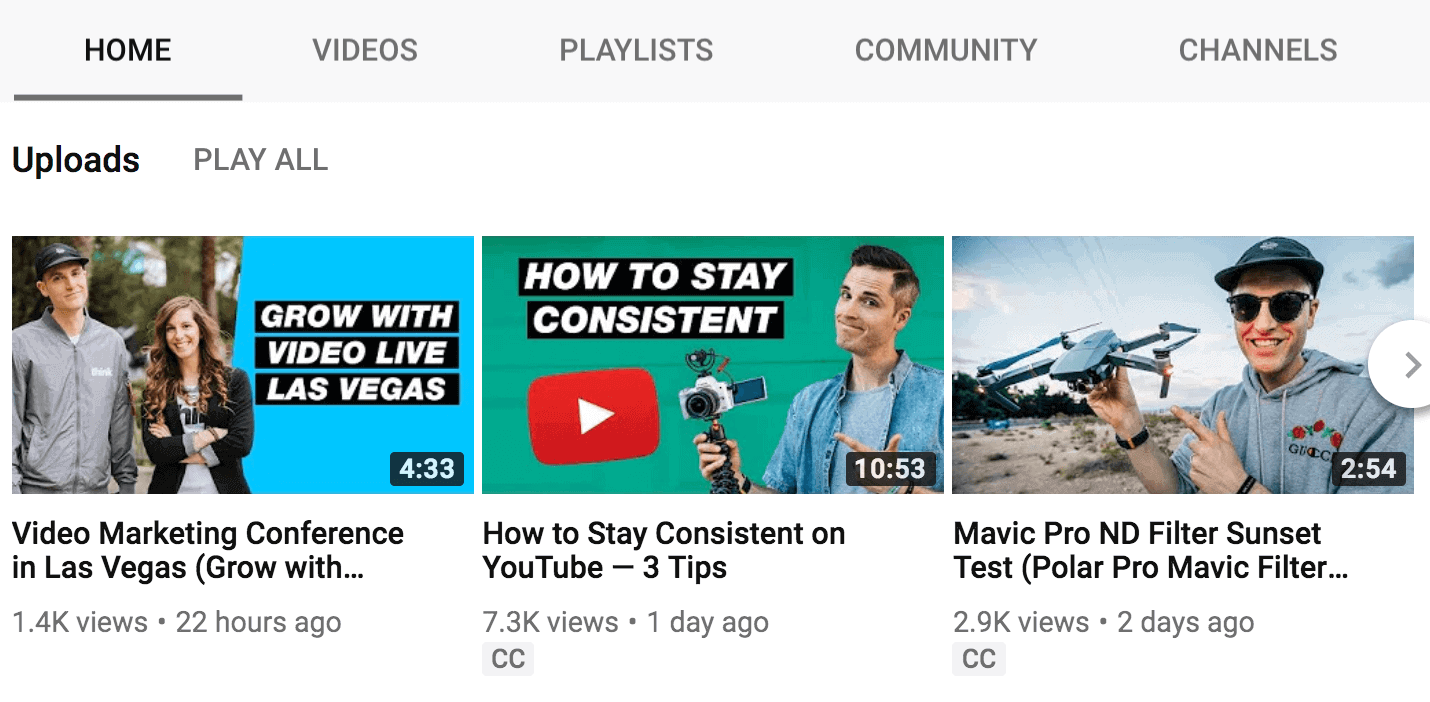Click Play All for uploads
The width and height of the screenshot is (1430, 702).
pos(260,160)
